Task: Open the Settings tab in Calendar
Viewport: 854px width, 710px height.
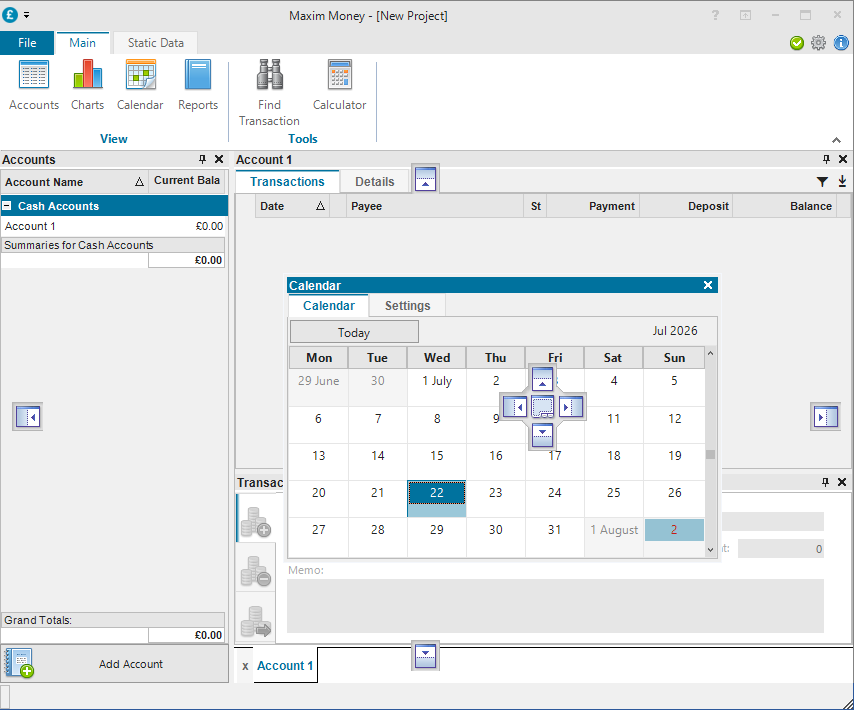Action: (x=407, y=305)
